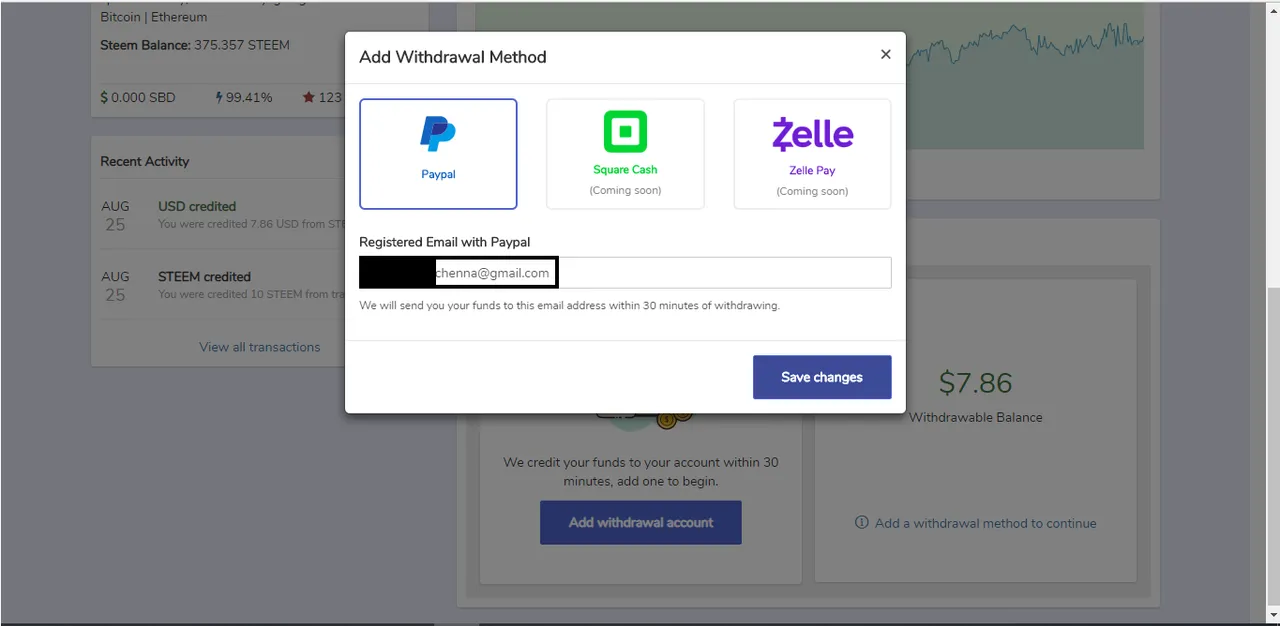
Task: Click the purple Zelle logo
Action: point(812,134)
